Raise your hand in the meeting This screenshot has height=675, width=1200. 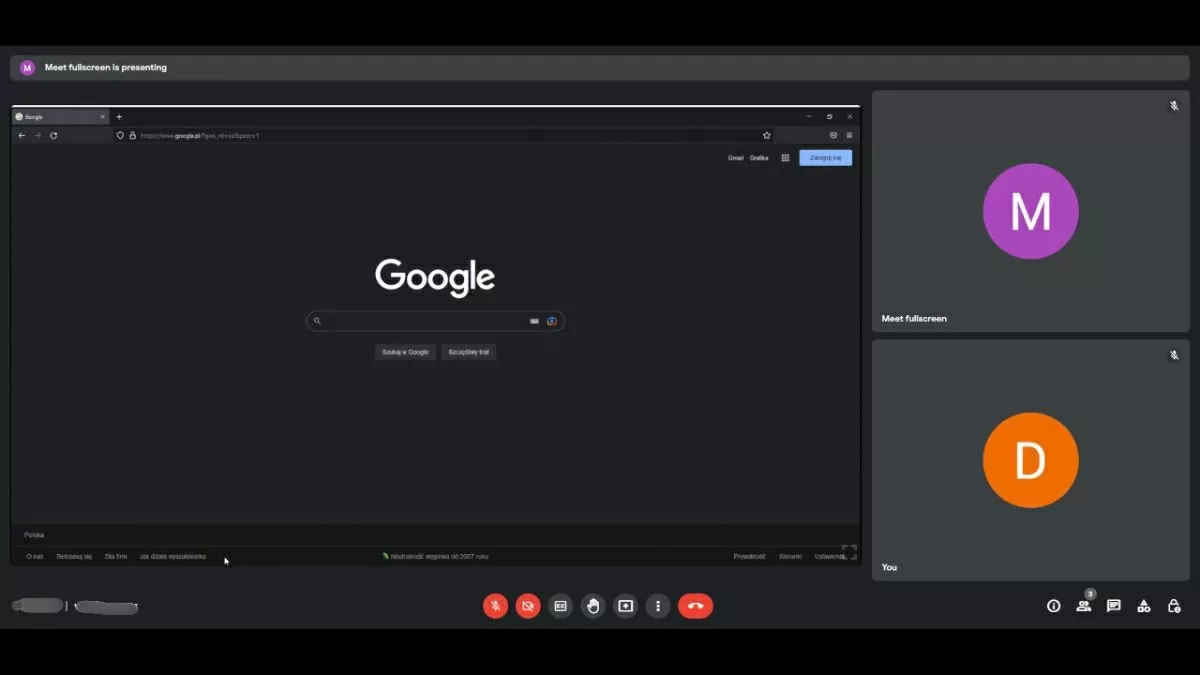[593, 606]
